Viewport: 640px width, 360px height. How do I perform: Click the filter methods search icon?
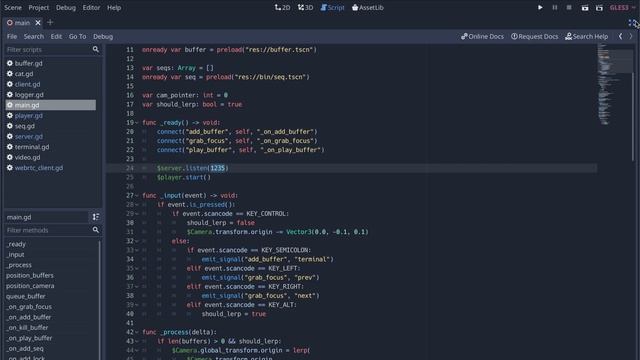coord(96,230)
